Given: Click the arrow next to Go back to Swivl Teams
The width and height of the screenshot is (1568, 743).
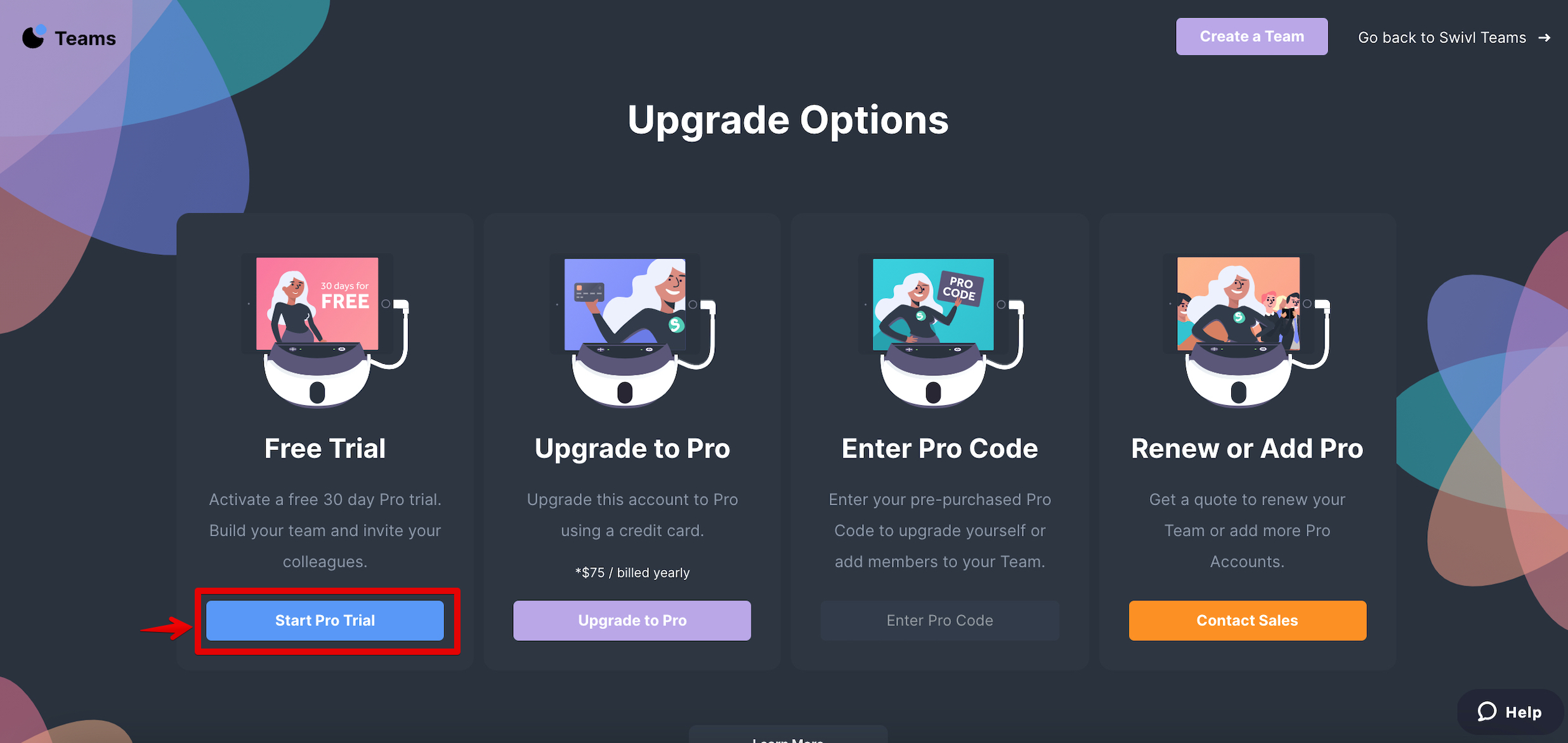Looking at the screenshot, I should 1545,38.
